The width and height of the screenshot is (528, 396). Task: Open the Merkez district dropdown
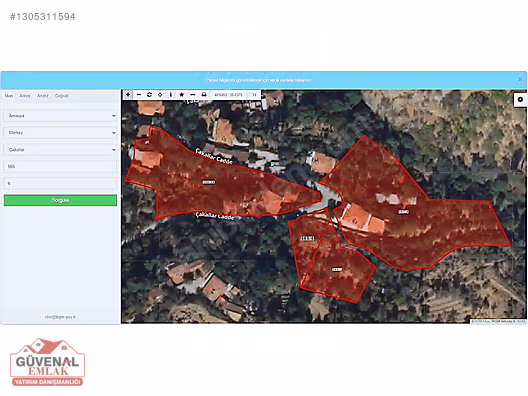60,133
